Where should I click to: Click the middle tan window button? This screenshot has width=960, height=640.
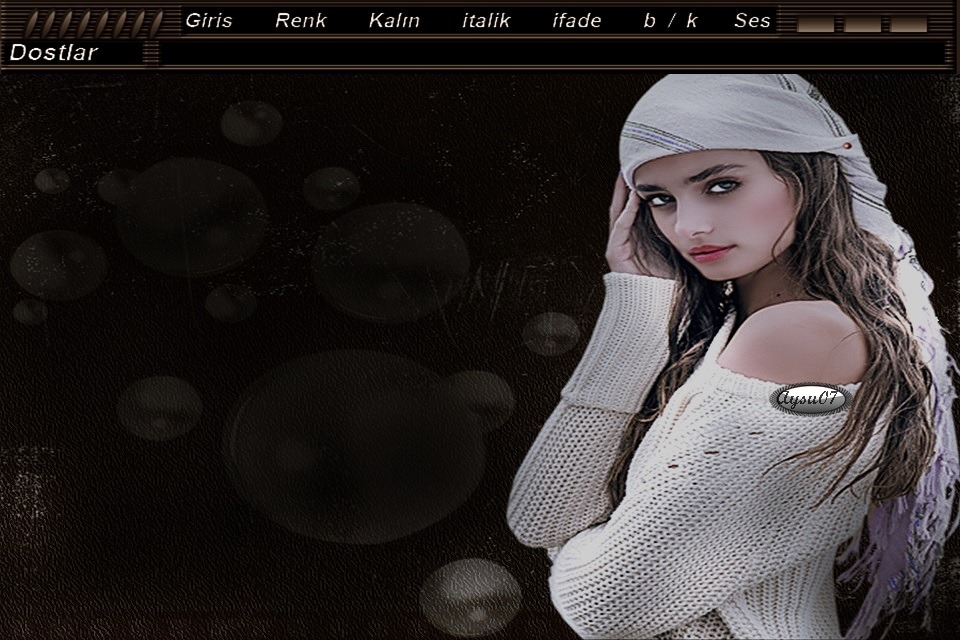(862, 24)
